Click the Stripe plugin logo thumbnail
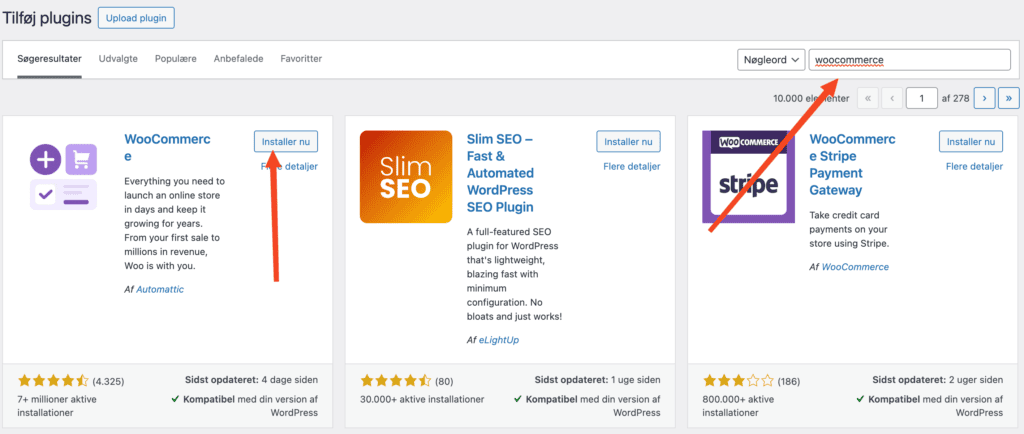1024x434 pixels. 748,177
